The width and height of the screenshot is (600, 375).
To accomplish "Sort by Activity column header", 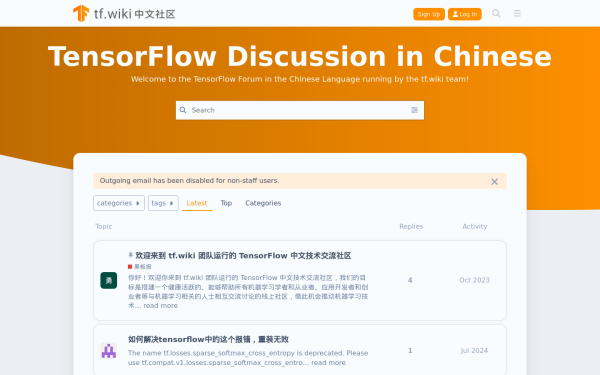I will [474, 227].
